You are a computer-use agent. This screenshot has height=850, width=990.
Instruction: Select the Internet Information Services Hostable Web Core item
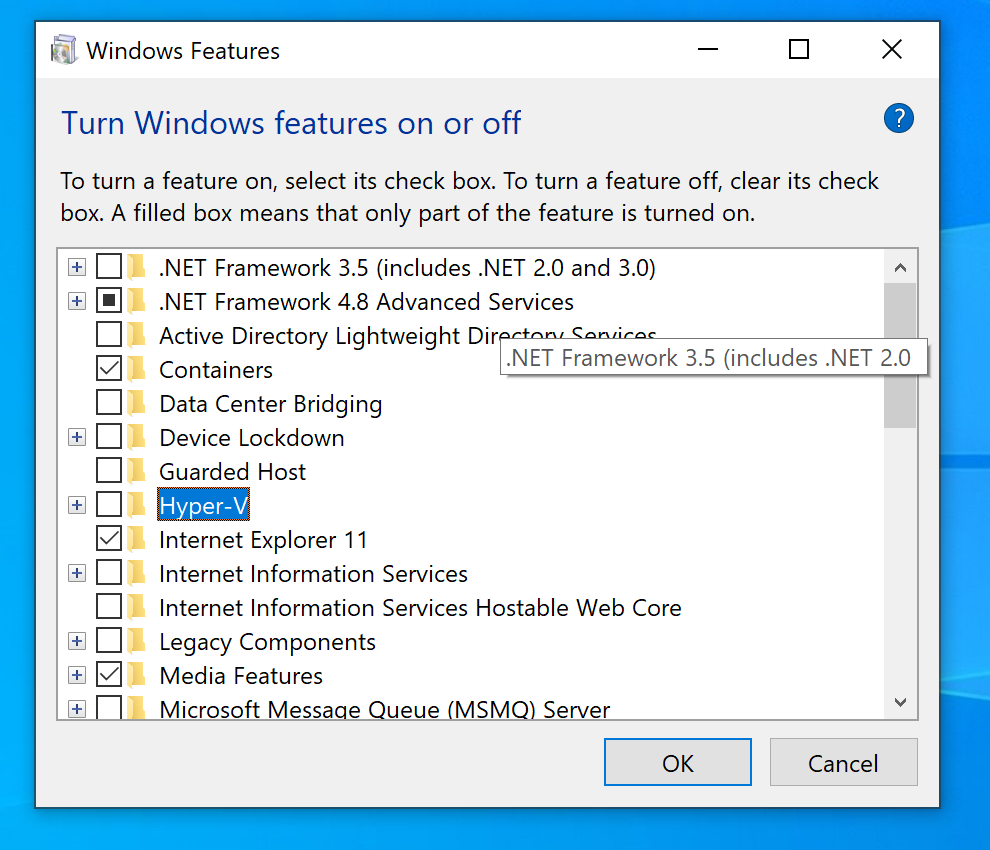pyautogui.click(x=420, y=608)
